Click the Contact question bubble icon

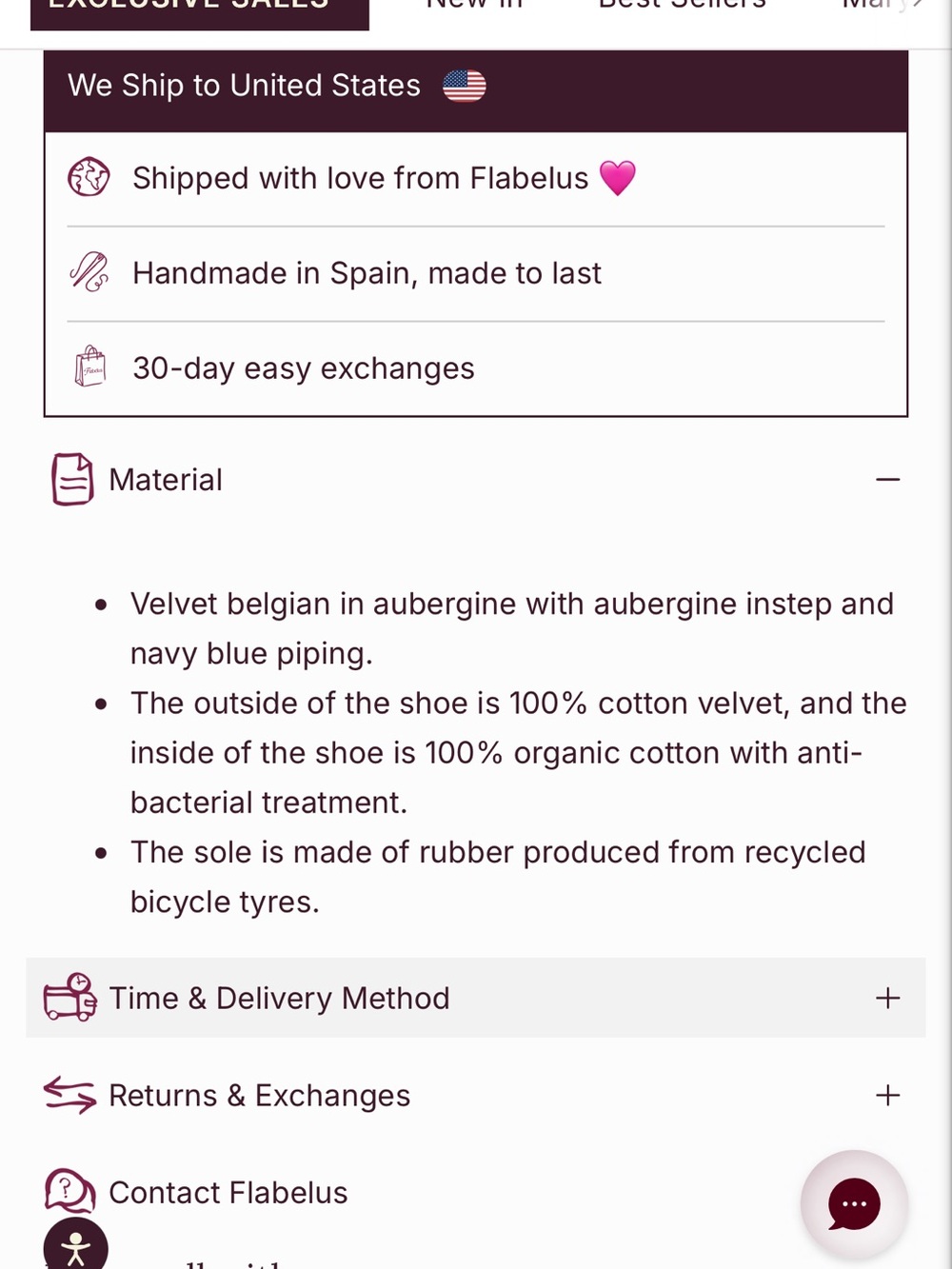(x=69, y=1190)
